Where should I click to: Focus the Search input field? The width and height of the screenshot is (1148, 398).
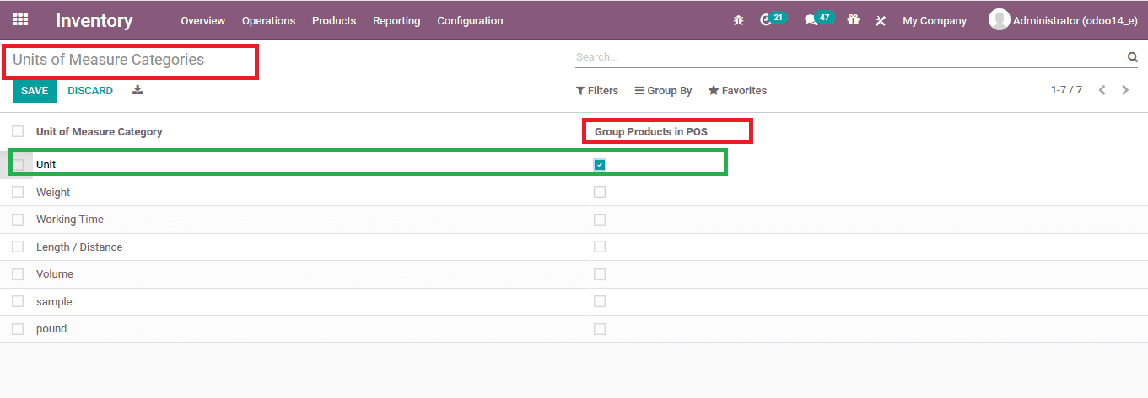849,57
